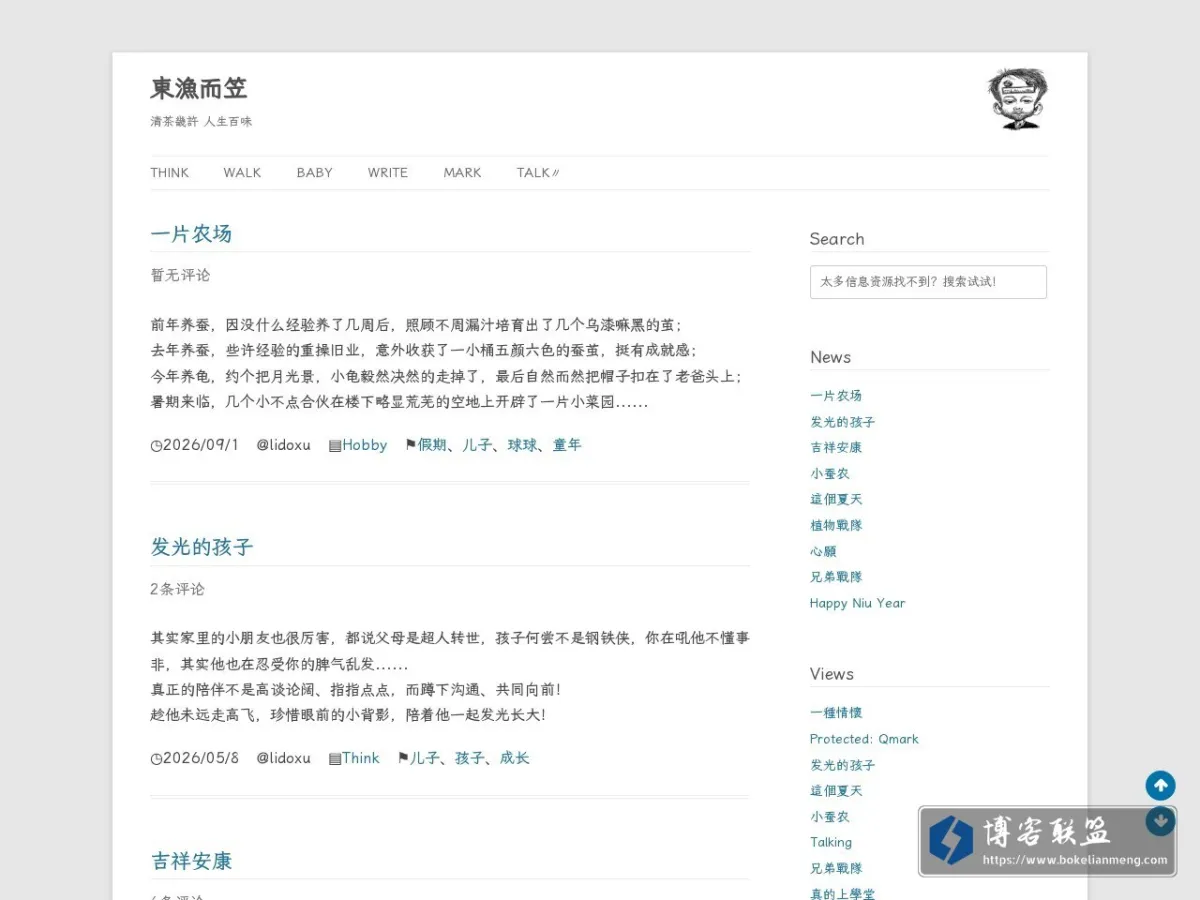The width and height of the screenshot is (1200, 900).
Task: Click the date 2026/05/8
Action: [200, 758]
